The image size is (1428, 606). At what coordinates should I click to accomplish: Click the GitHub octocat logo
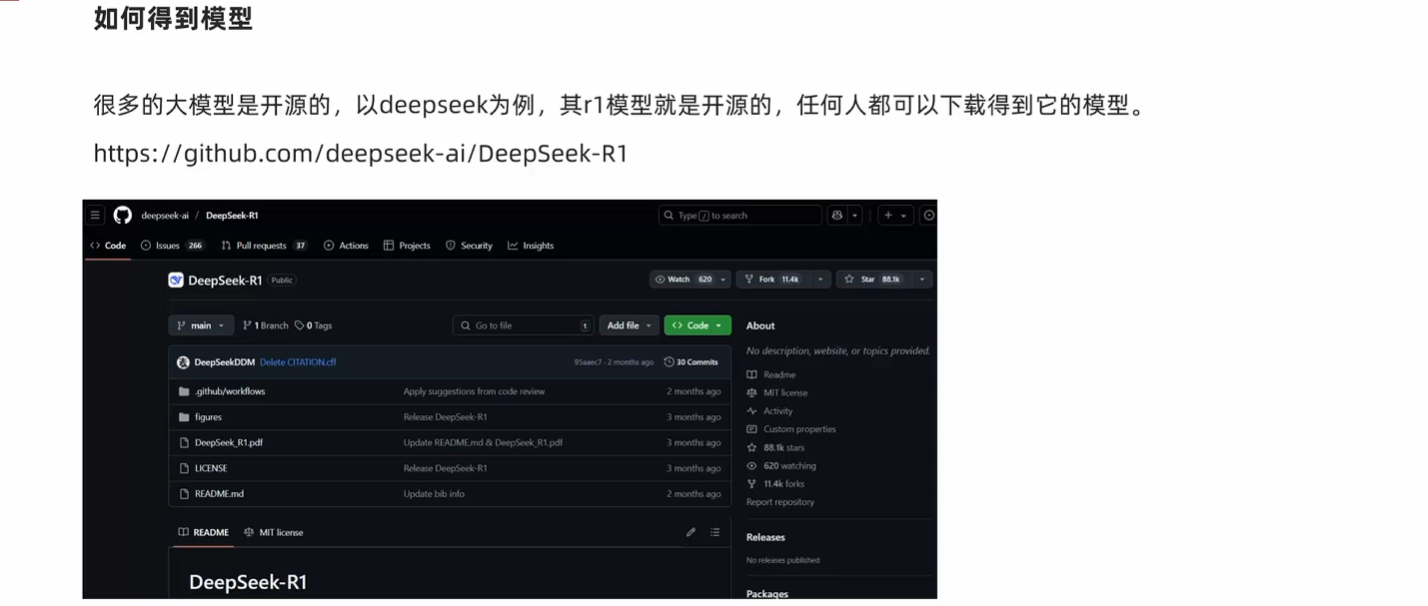point(122,215)
